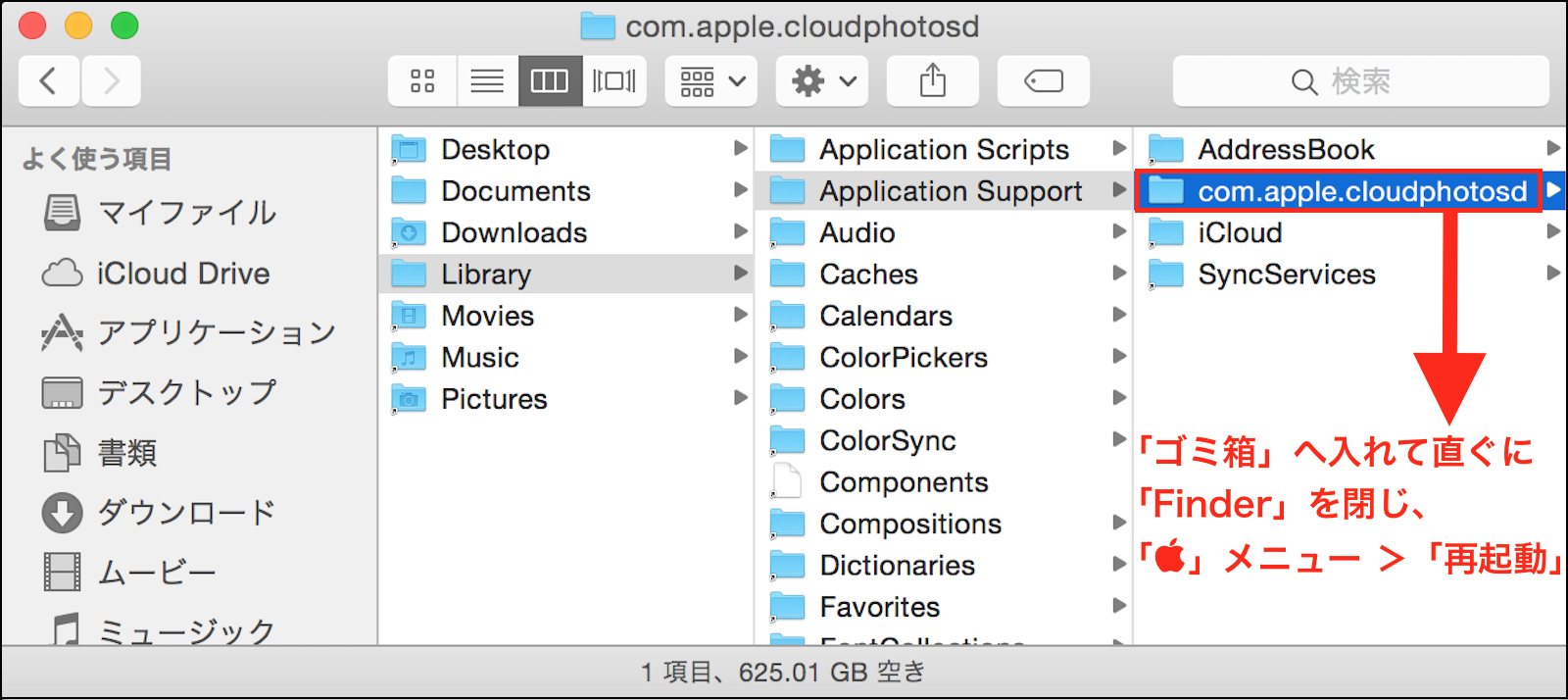The width and height of the screenshot is (1568, 700).
Task: Select the Desktop folder
Action: click(x=564, y=149)
